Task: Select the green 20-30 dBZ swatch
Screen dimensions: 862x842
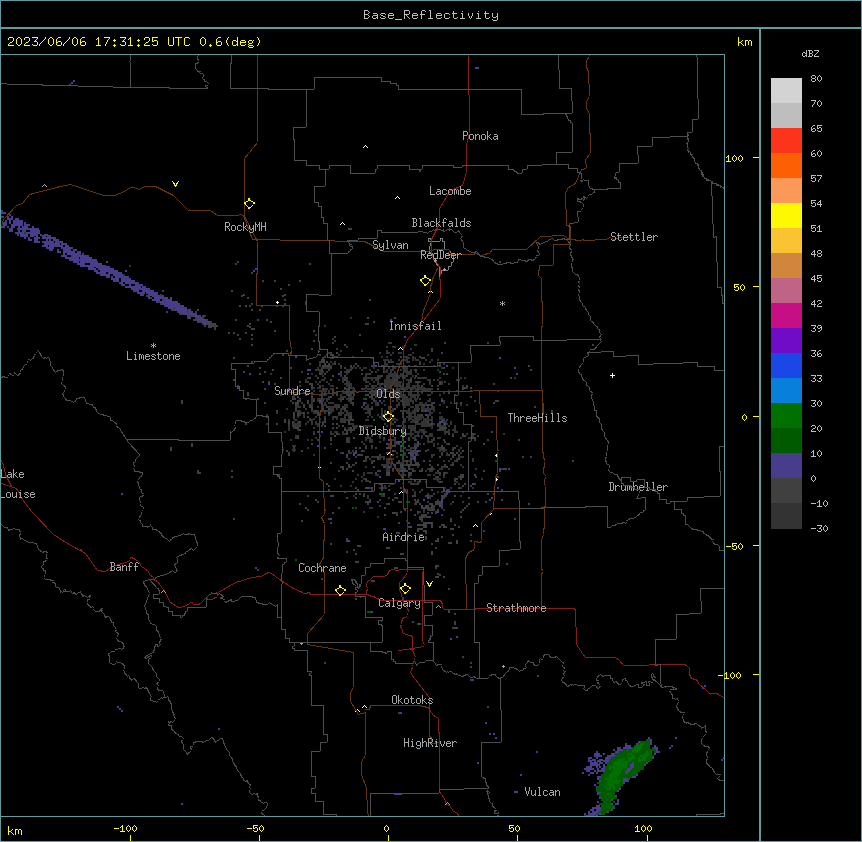Action: click(x=786, y=416)
